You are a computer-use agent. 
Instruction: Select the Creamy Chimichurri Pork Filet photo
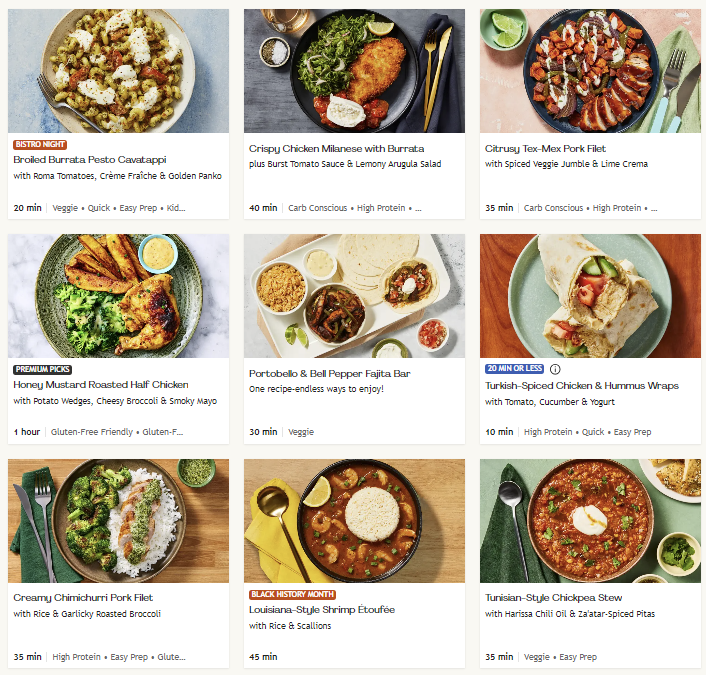point(118,520)
